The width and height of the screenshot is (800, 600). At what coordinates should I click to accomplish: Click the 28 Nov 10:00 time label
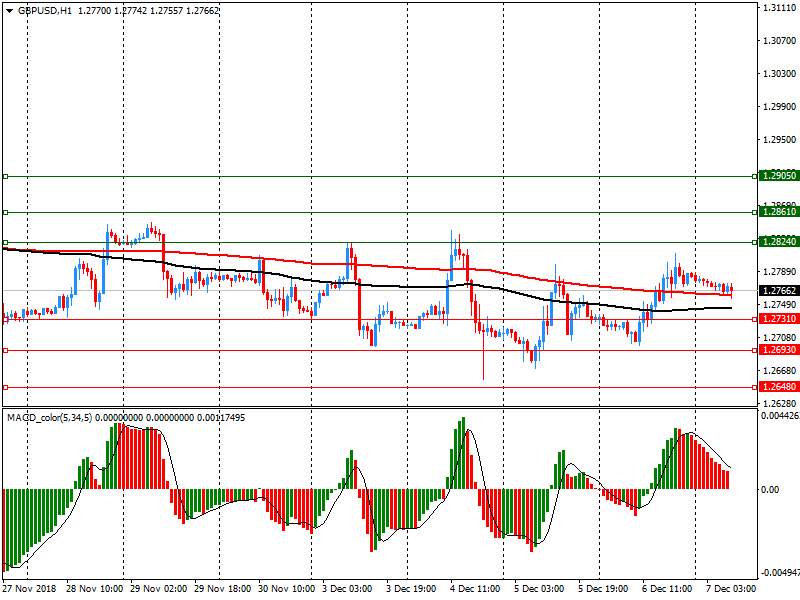94,588
